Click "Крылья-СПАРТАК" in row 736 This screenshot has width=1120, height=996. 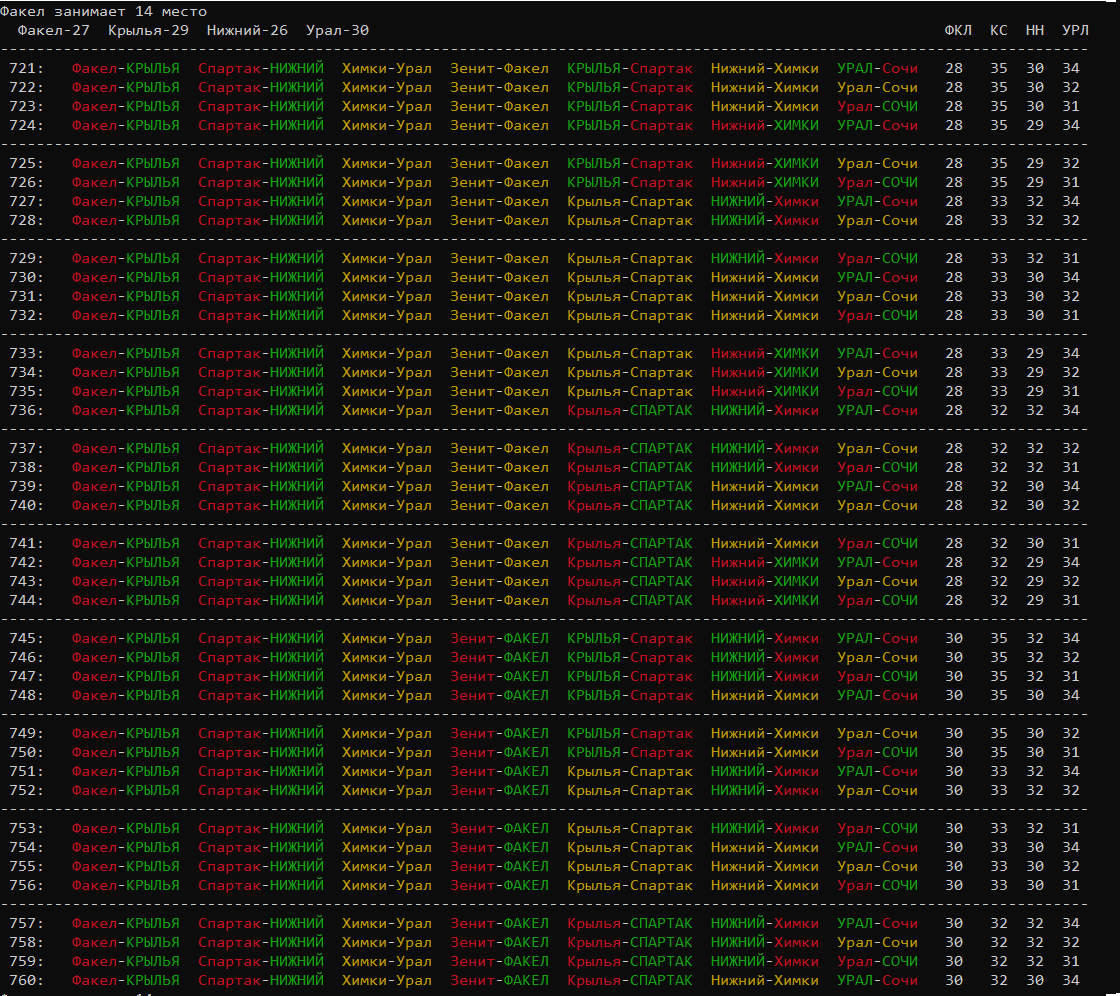pos(630,411)
